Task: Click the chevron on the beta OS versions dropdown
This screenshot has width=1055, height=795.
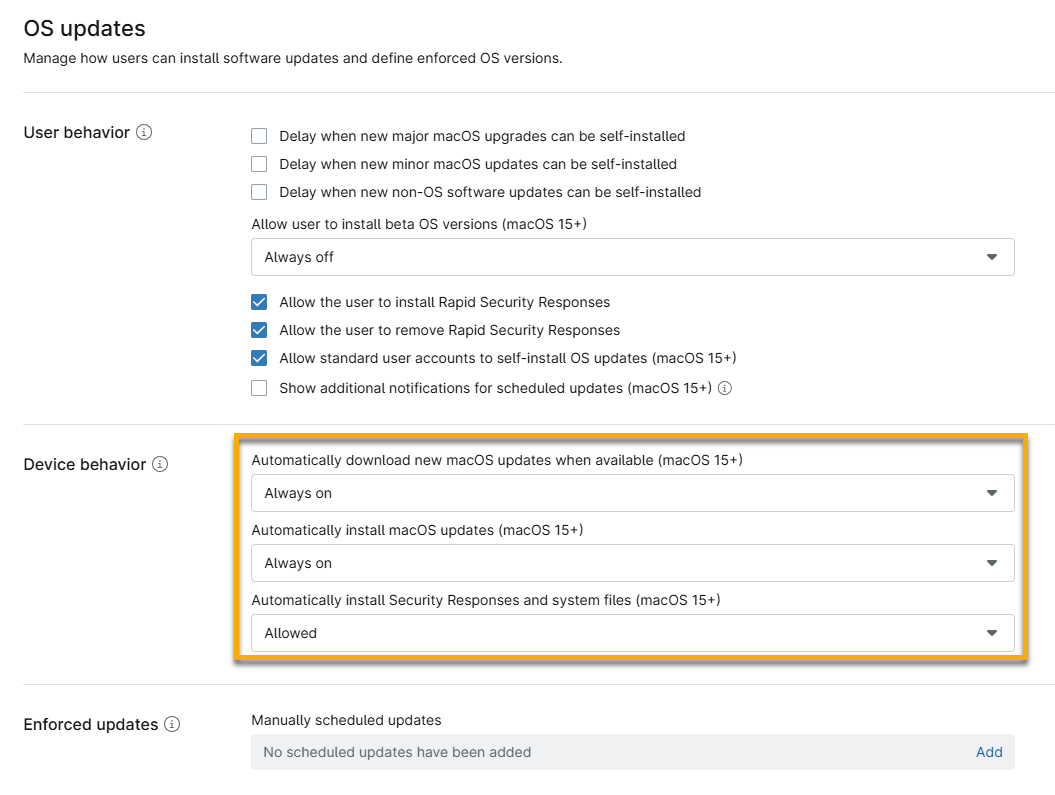Action: 993,257
